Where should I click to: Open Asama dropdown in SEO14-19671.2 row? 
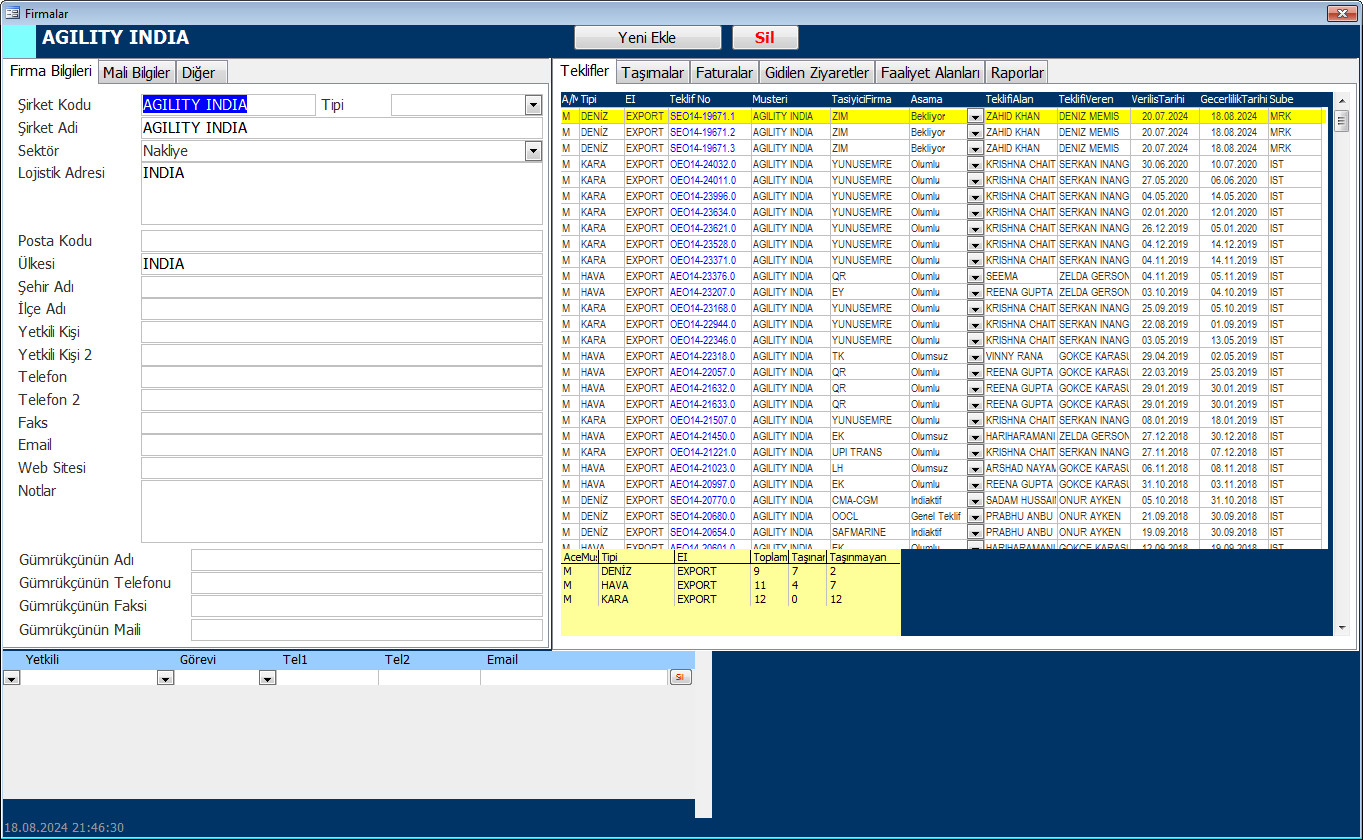coord(975,132)
